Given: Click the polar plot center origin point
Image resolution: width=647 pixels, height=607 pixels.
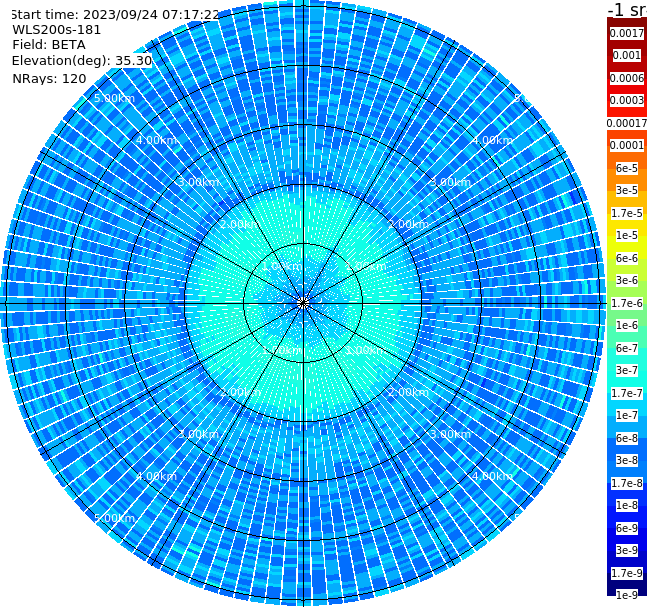Looking at the screenshot, I should click(x=303, y=303).
